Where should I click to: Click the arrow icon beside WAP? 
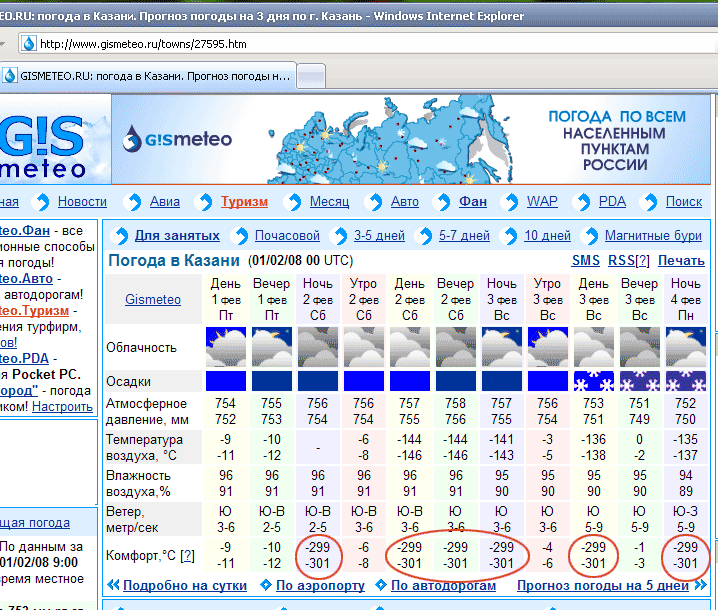click(511, 202)
